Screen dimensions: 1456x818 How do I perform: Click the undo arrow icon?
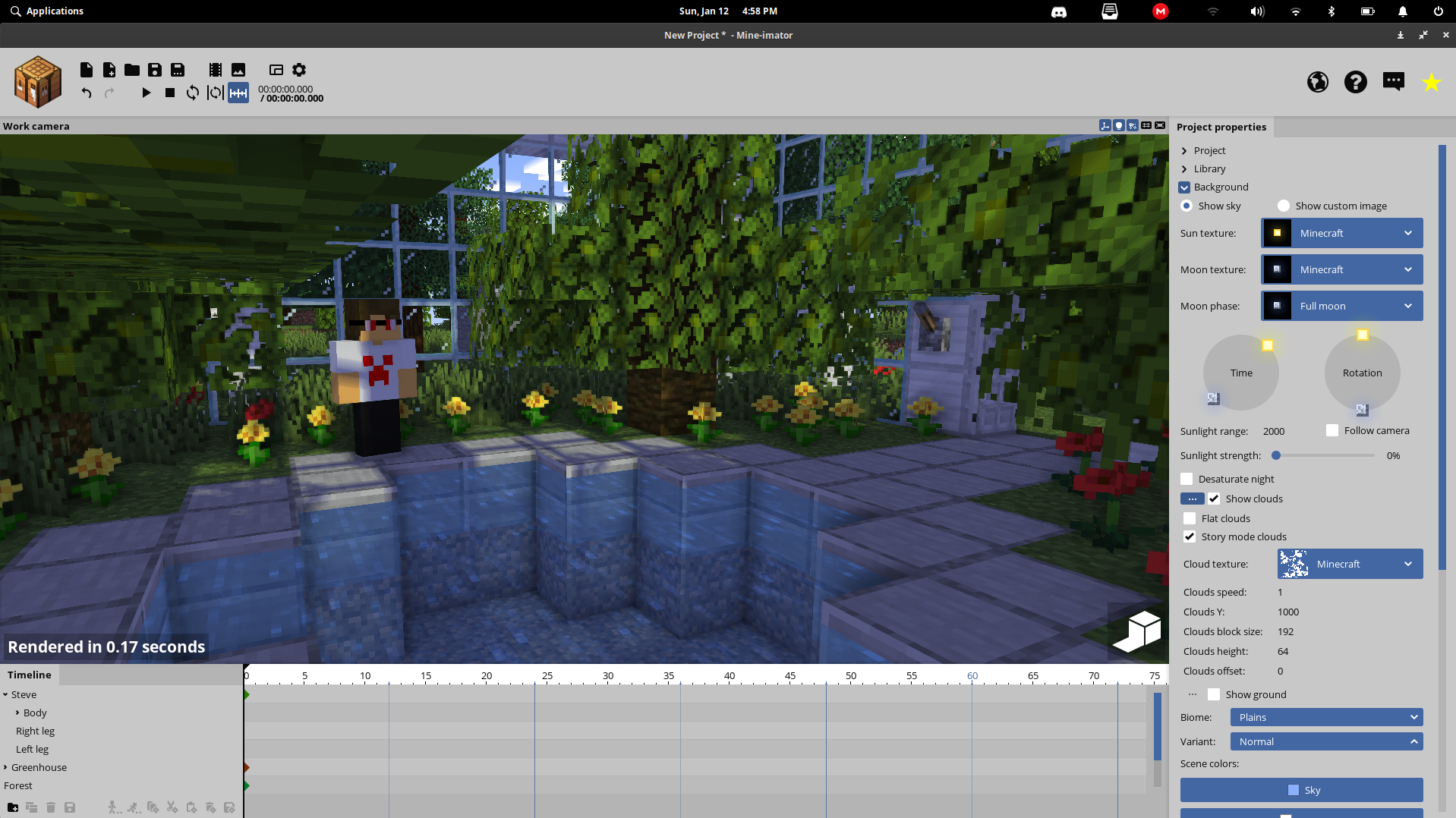click(87, 93)
